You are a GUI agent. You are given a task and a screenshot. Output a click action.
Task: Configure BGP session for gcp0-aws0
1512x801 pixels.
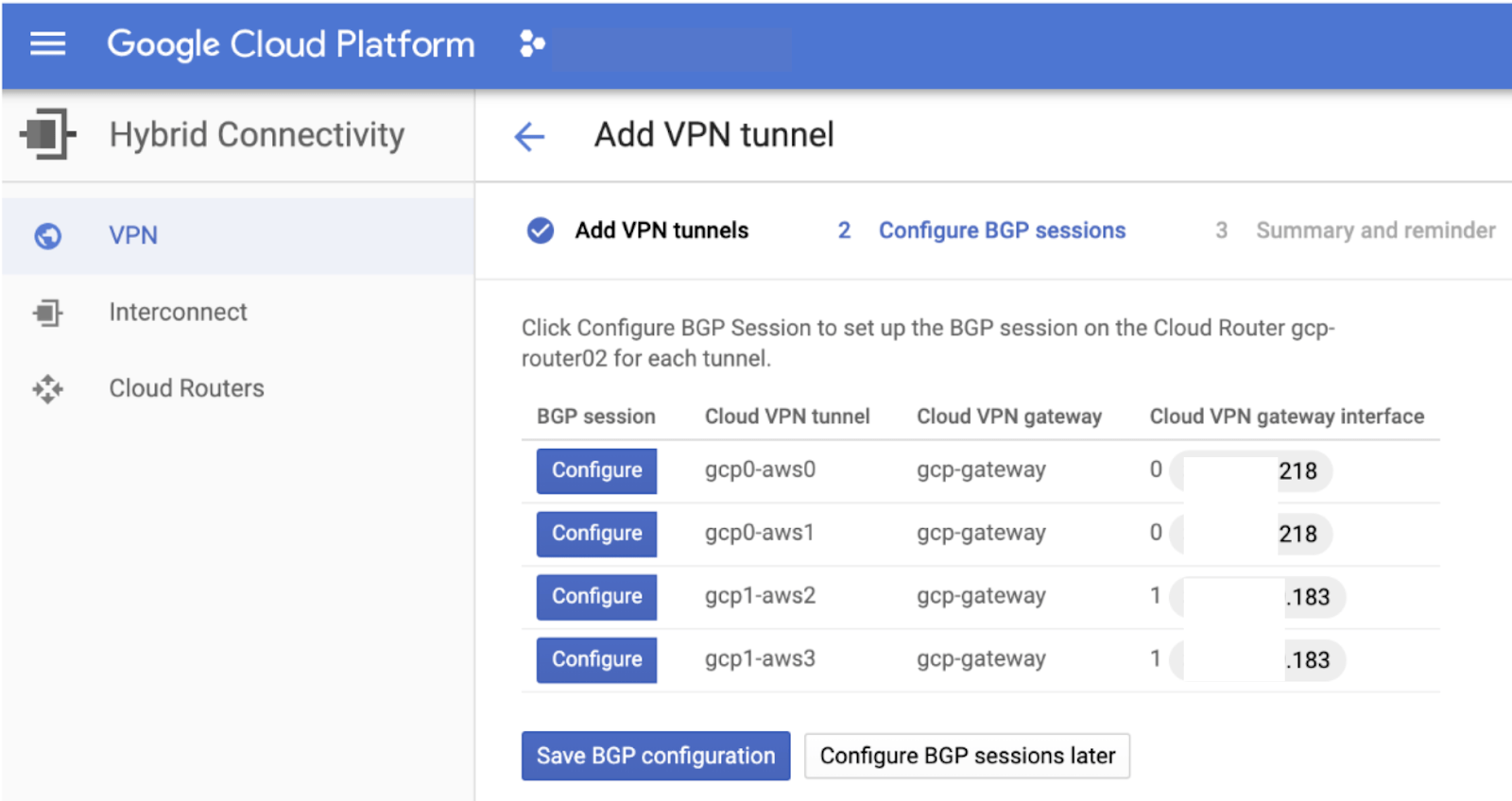pyautogui.click(x=596, y=470)
